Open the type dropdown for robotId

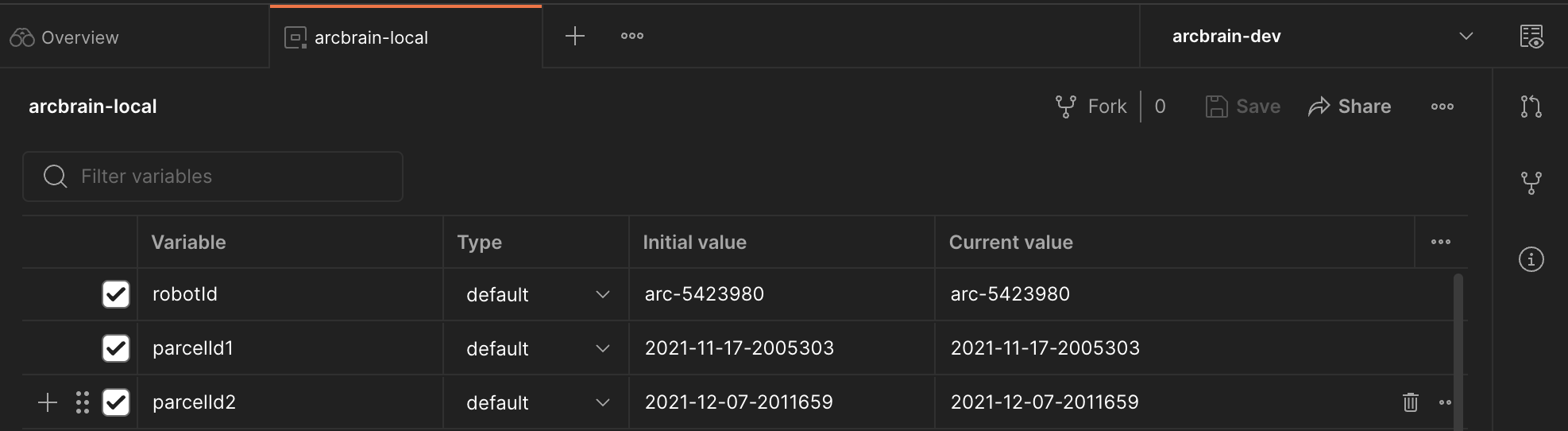click(x=537, y=294)
